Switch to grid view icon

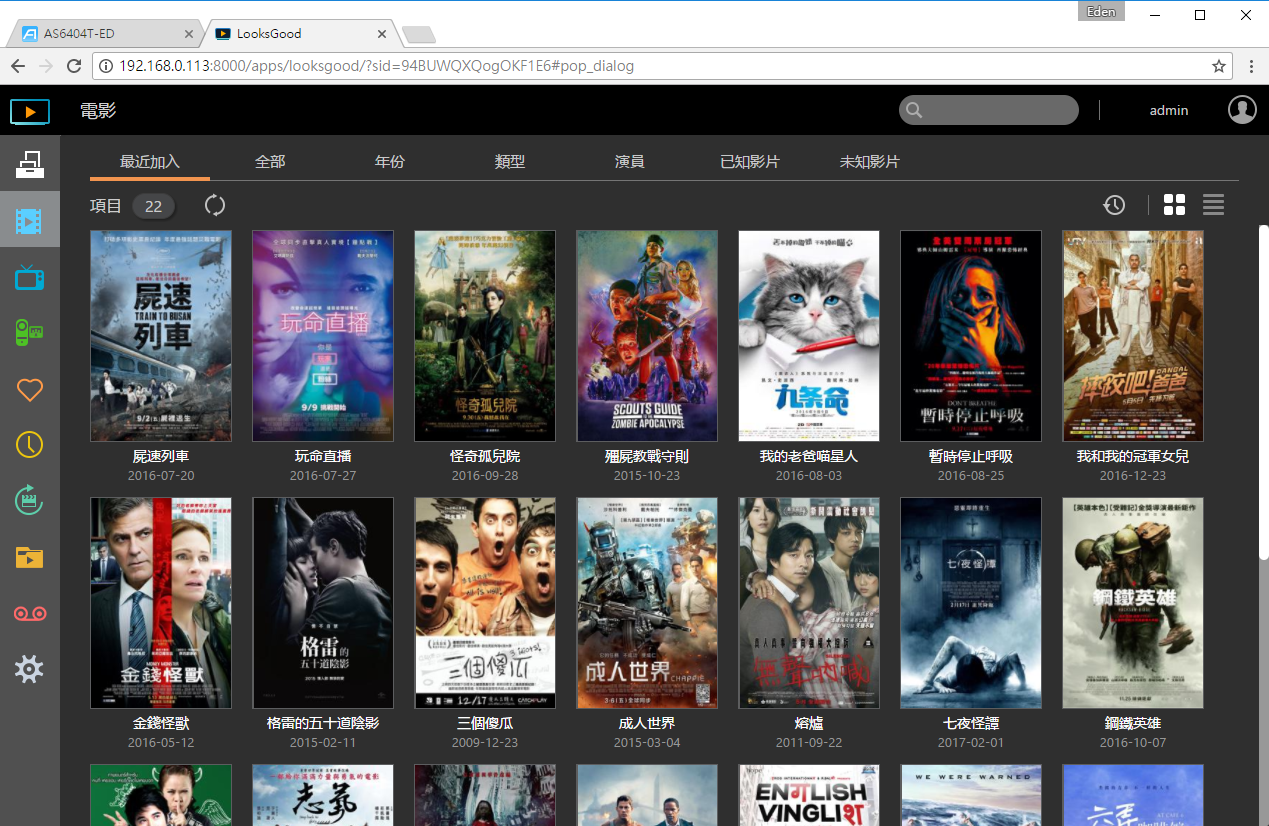coord(1175,205)
